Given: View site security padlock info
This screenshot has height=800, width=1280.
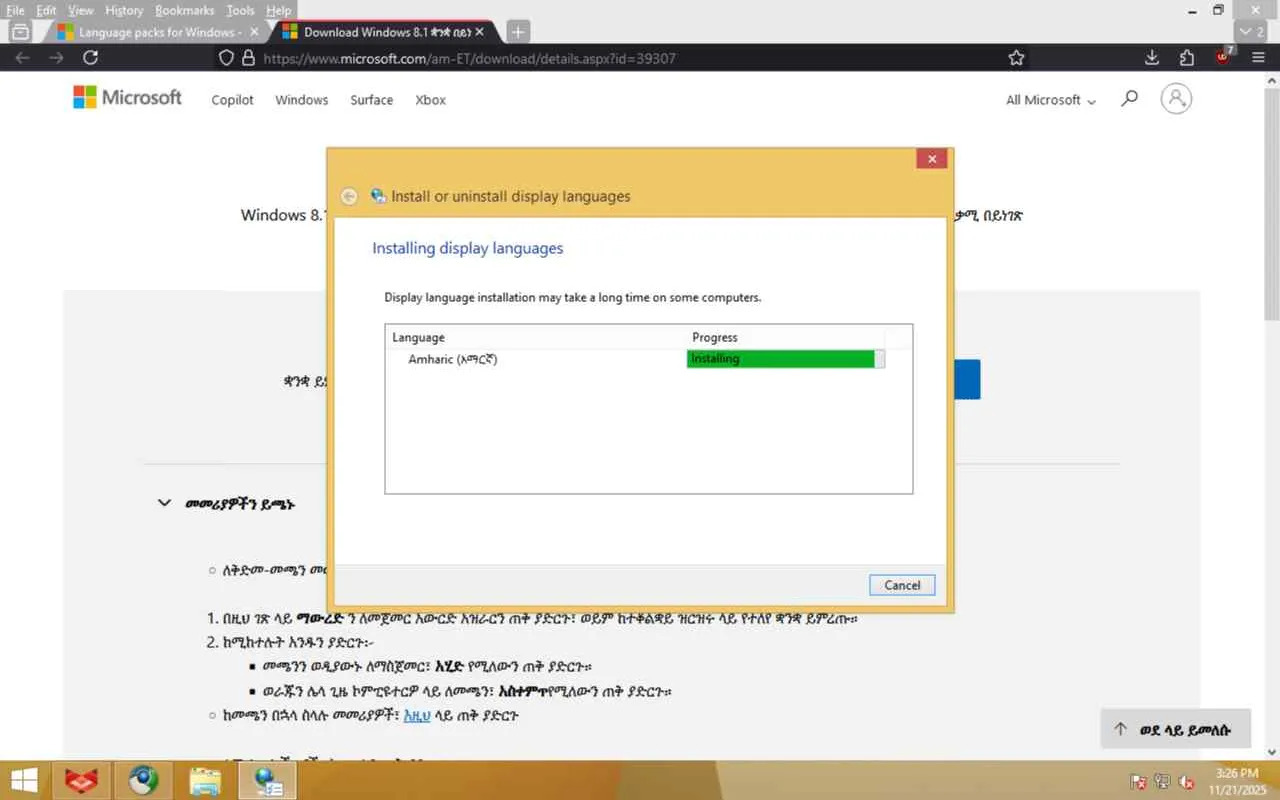Looking at the screenshot, I should pos(249,58).
